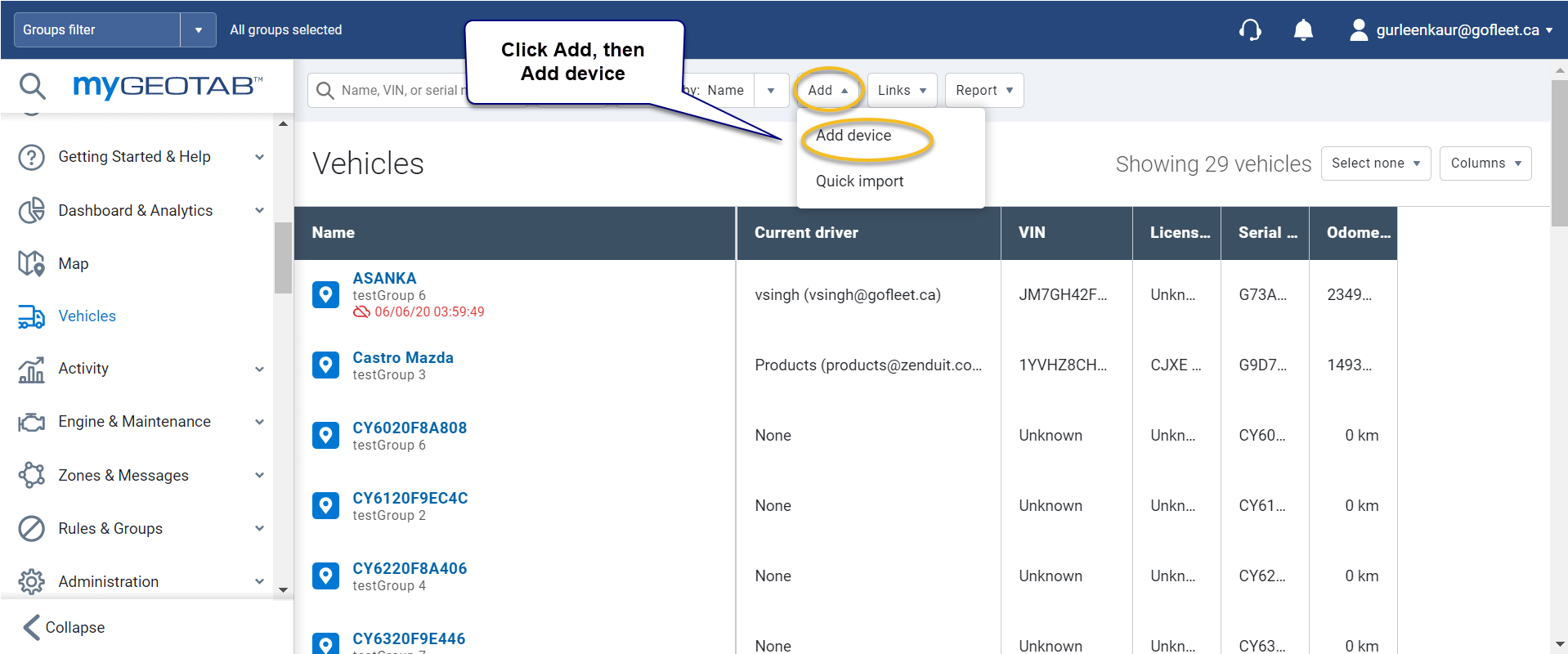Click the Map icon in sidebar

pos(31,263)
